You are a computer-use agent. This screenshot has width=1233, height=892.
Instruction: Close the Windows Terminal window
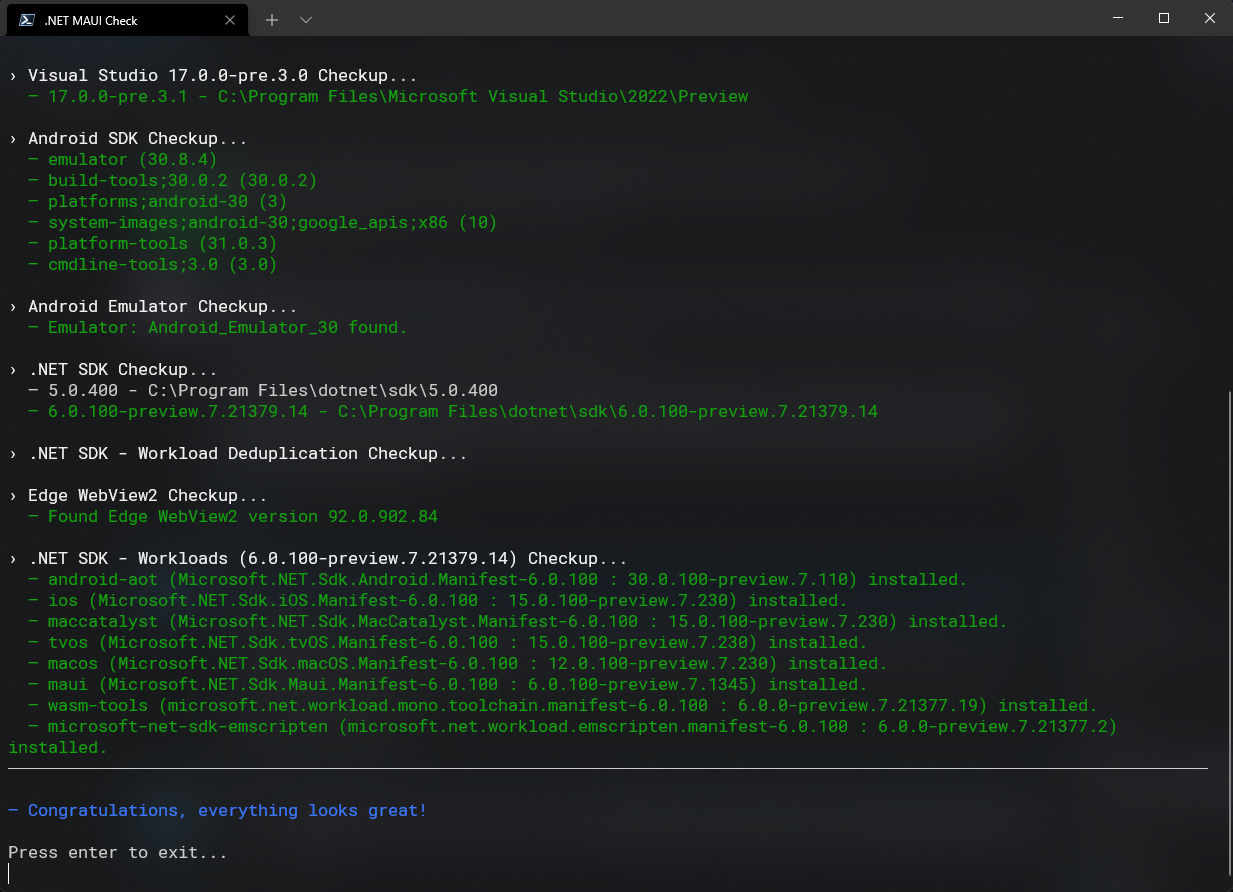click(1210, 18)
